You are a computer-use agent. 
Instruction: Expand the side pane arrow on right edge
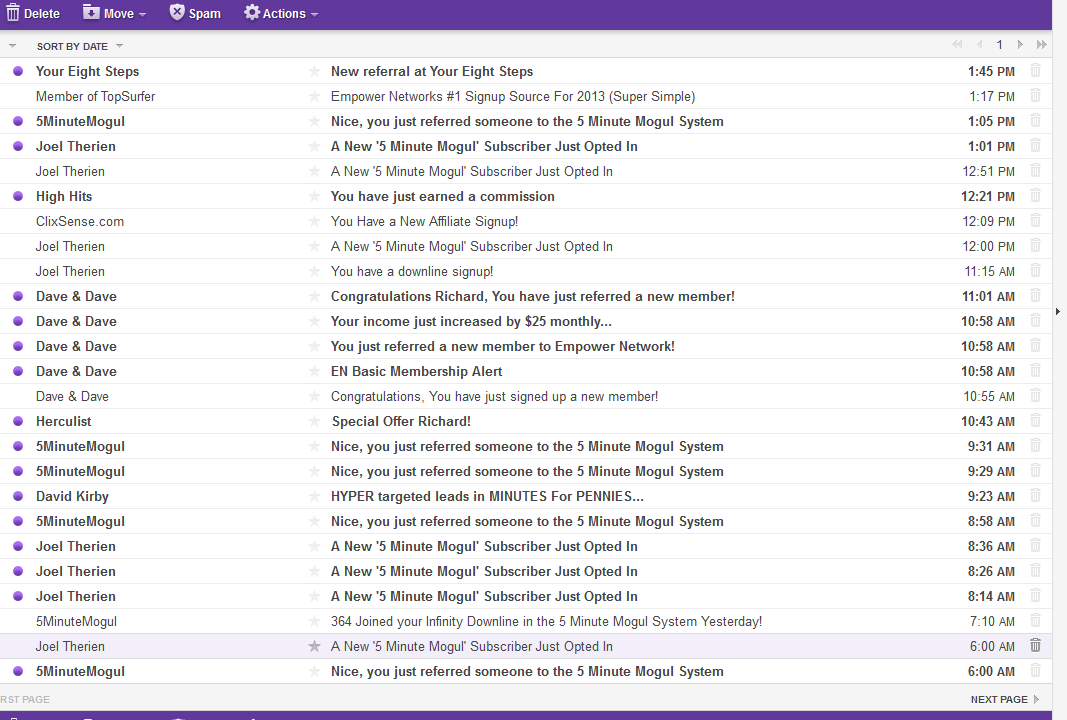1057,312
